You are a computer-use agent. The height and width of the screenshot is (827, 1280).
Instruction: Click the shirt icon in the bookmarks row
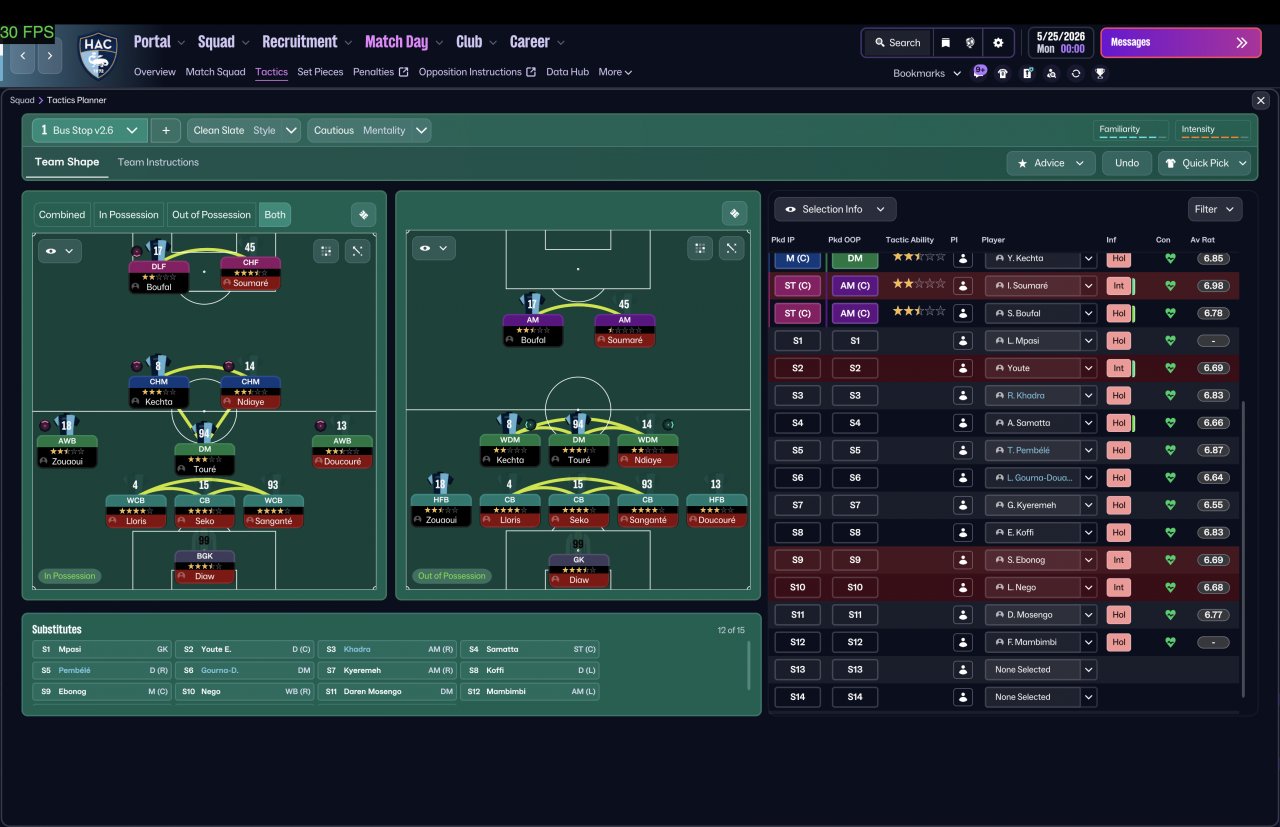coord(1003,73)
